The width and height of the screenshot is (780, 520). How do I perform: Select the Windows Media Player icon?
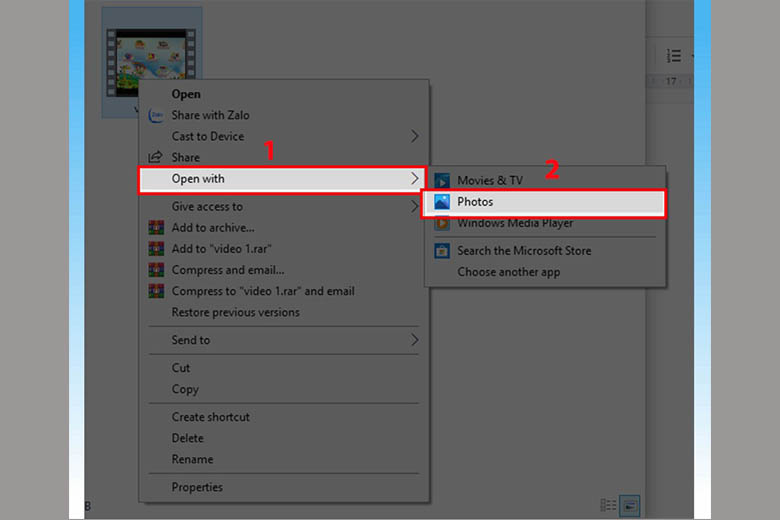442,223
